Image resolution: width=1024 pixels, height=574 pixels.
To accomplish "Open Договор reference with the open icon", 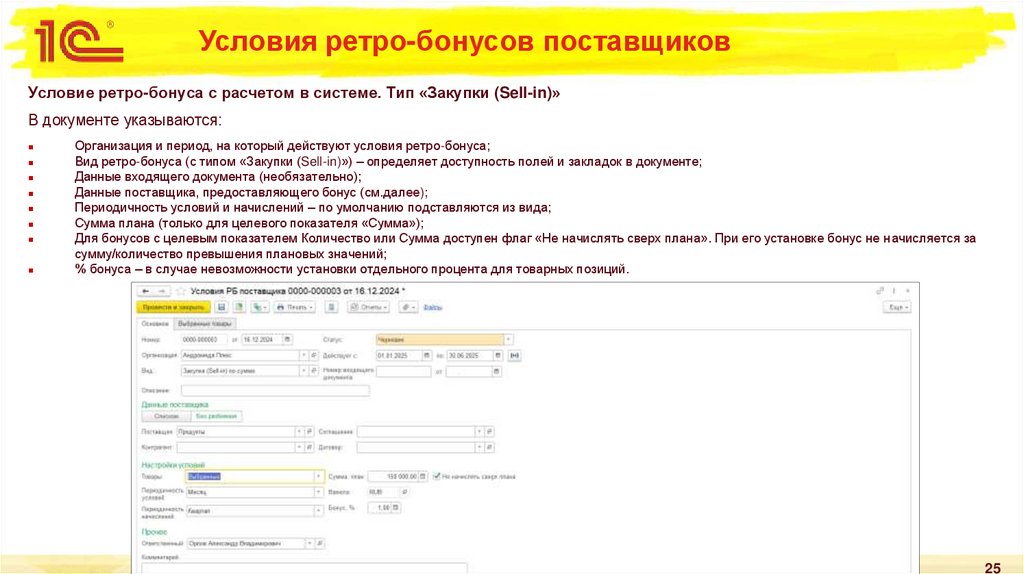I will (x=489, y=447).
